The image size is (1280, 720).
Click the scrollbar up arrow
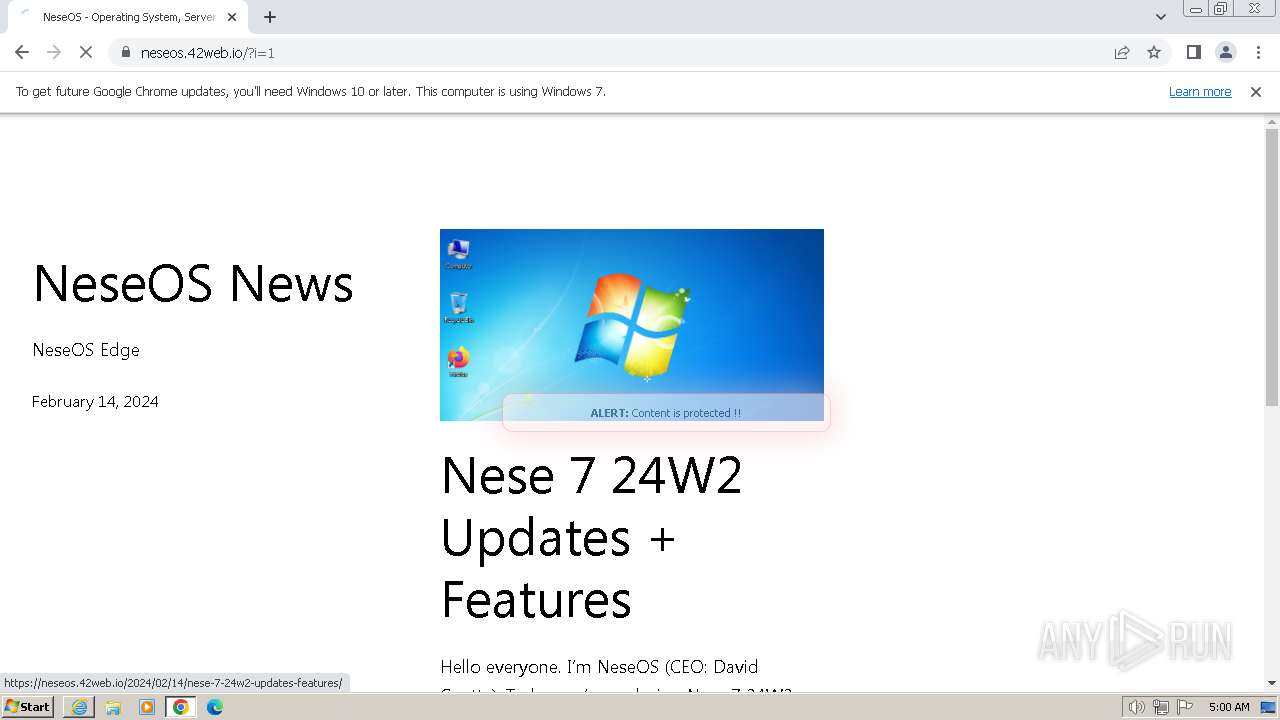pyautogui.click(x=1272, y=121)
